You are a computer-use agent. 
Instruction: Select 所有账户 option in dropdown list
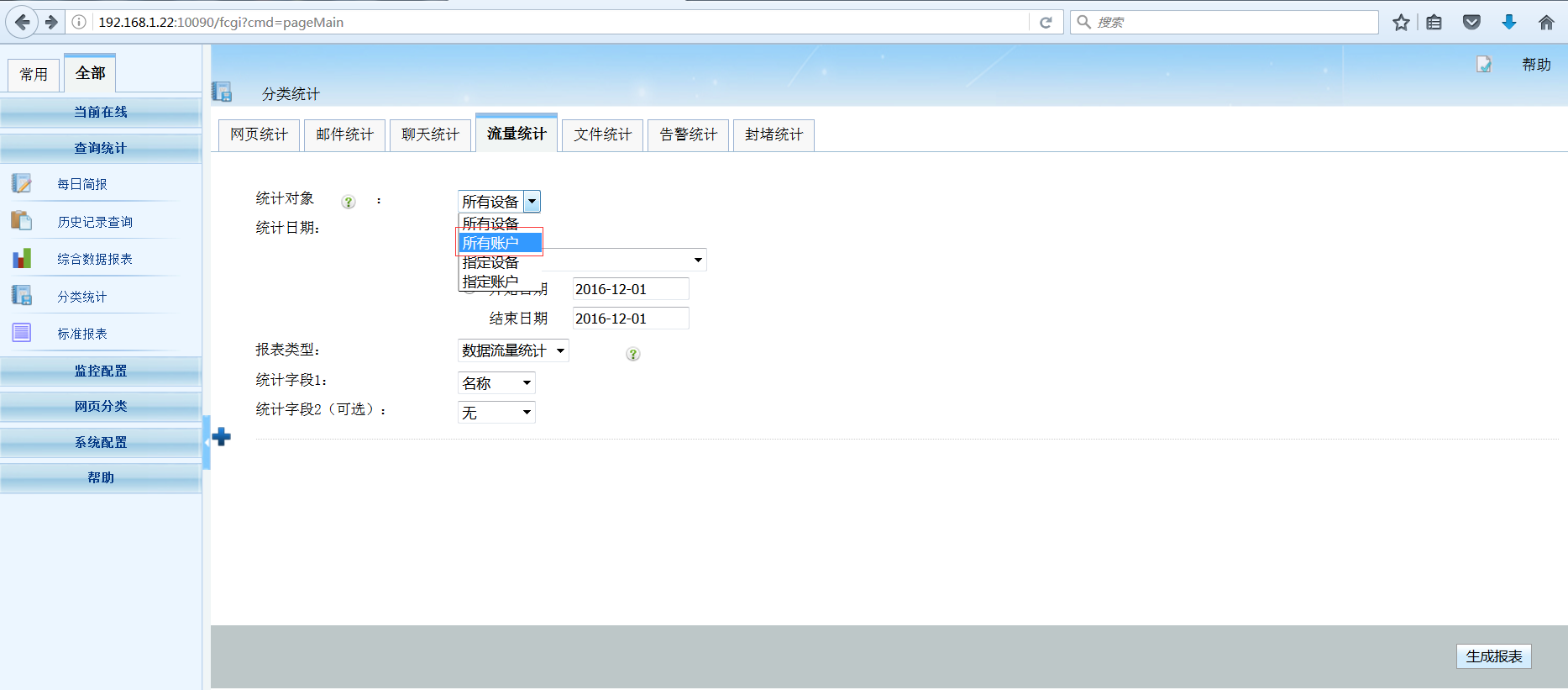[500, 243]
